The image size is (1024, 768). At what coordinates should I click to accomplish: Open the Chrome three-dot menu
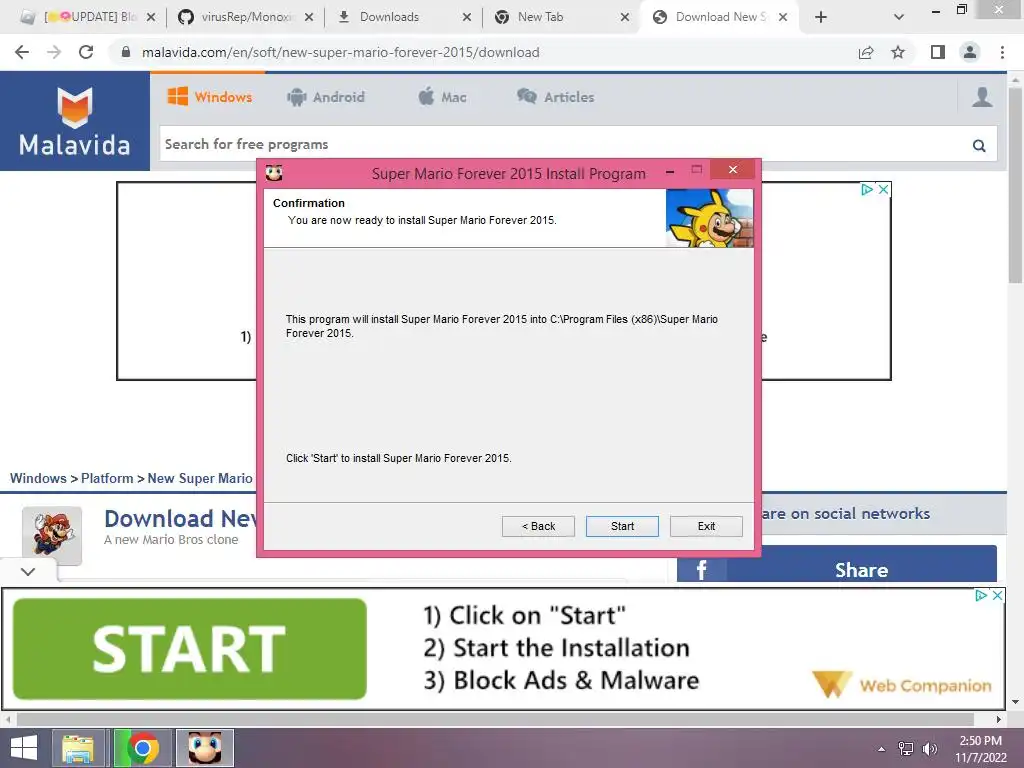(1002, 52)
